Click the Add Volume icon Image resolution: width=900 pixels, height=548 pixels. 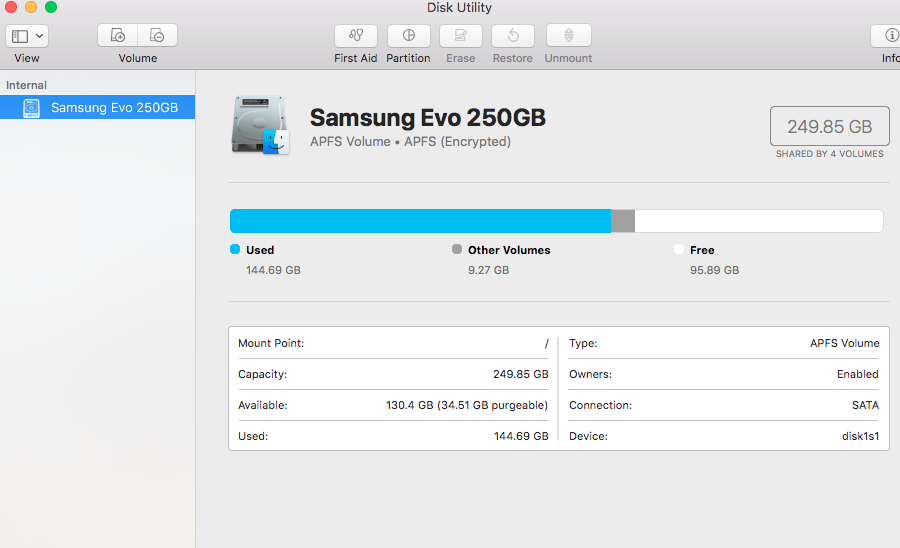(118, 36)
